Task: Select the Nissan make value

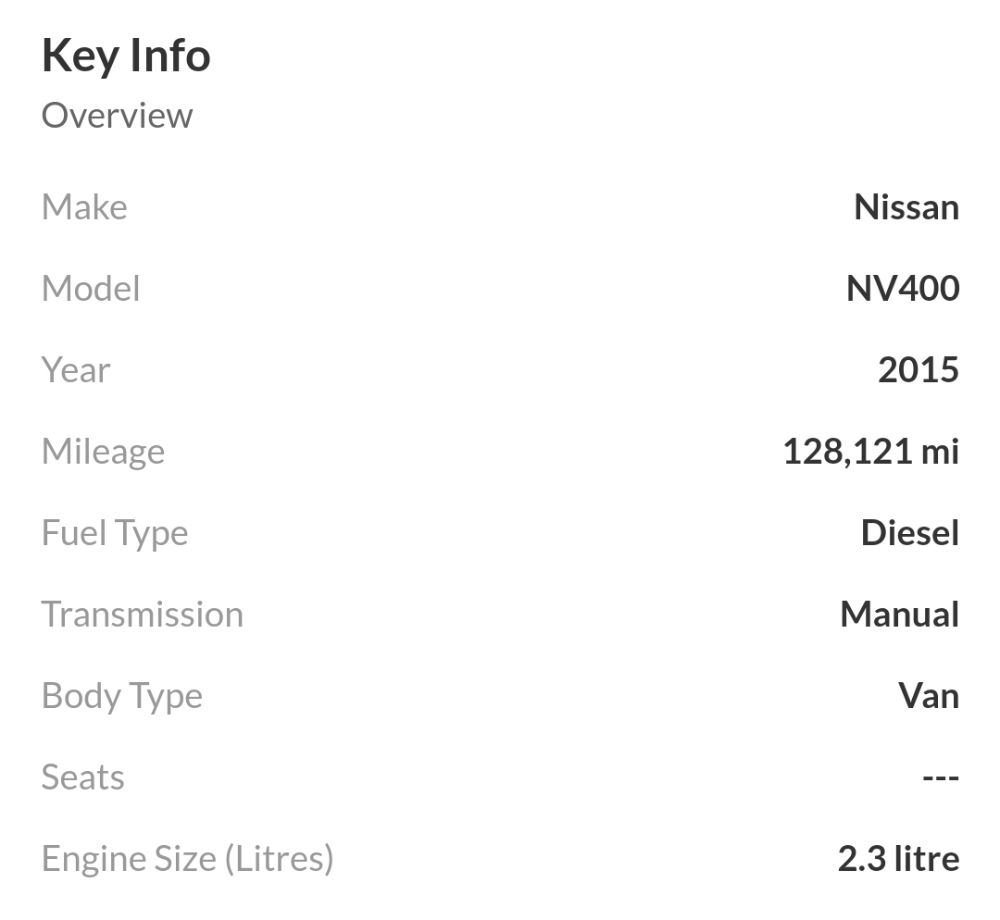Action: point(906,207)
